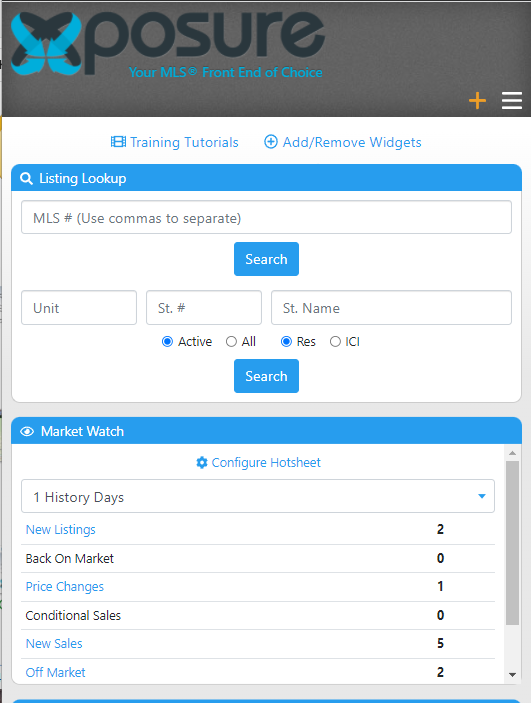Select the Active radio button
Viewport: 531px width, 703px height.
click(167, 342)
